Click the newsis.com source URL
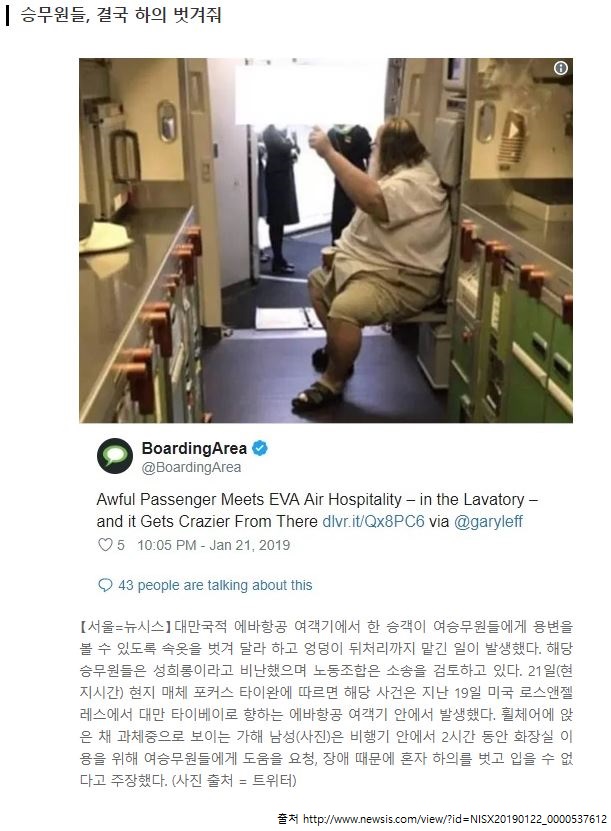This screenshot has width=611, height=831. (x=455, y=819)
